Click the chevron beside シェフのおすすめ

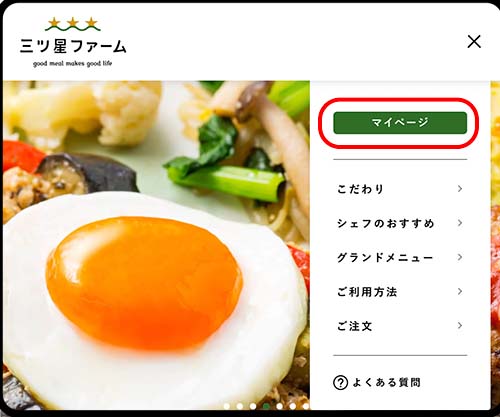coord(460,223)
